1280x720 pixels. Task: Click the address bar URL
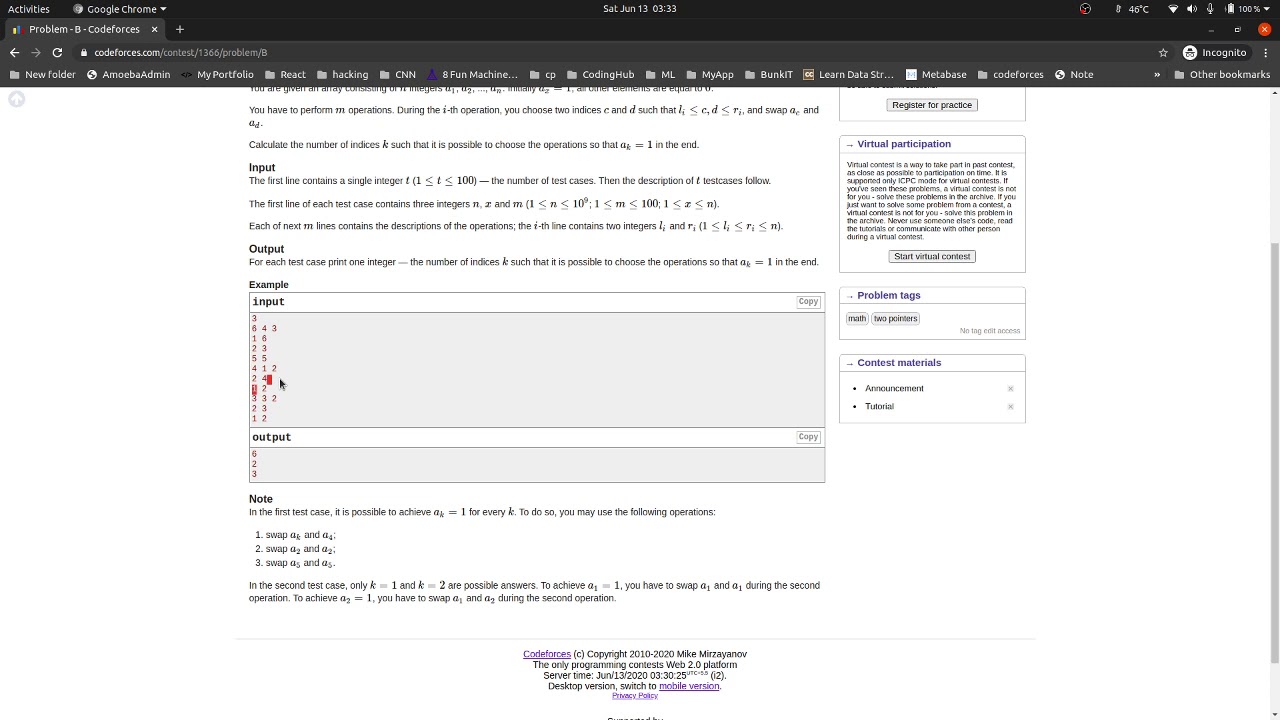(x=181, y=52)
